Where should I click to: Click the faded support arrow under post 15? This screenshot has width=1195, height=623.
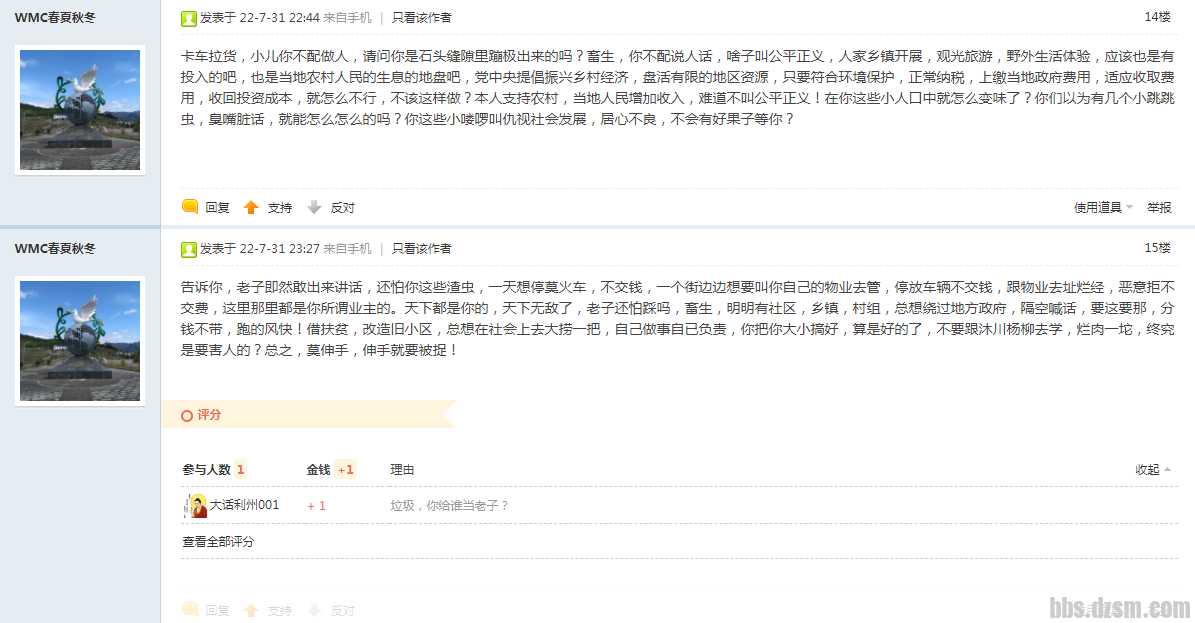[x=251, y=610]
